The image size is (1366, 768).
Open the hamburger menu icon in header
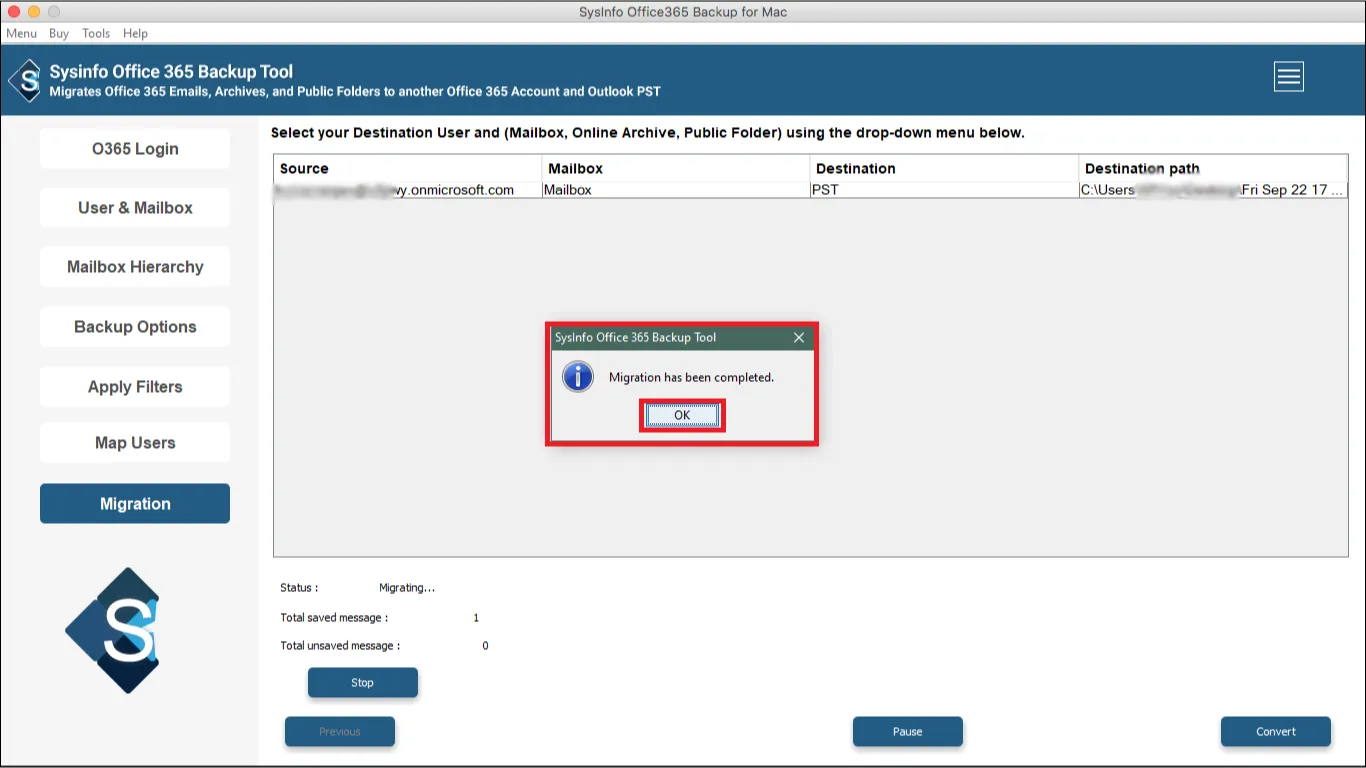(1288, 76)
